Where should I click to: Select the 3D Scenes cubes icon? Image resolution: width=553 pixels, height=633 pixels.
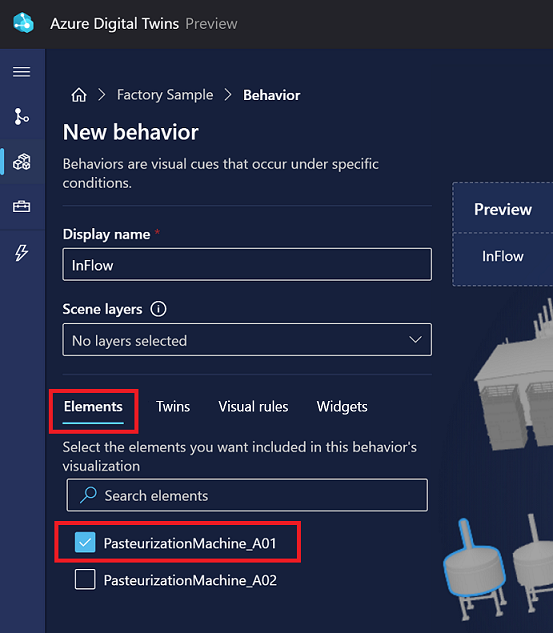tap(21, 162)
